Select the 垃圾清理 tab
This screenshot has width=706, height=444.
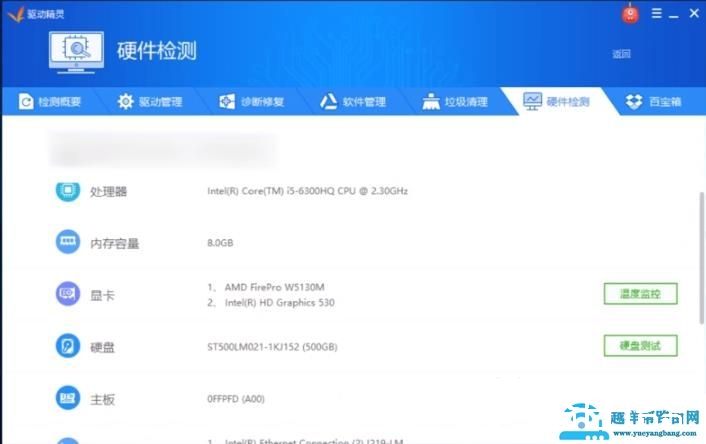click(455, 102)
